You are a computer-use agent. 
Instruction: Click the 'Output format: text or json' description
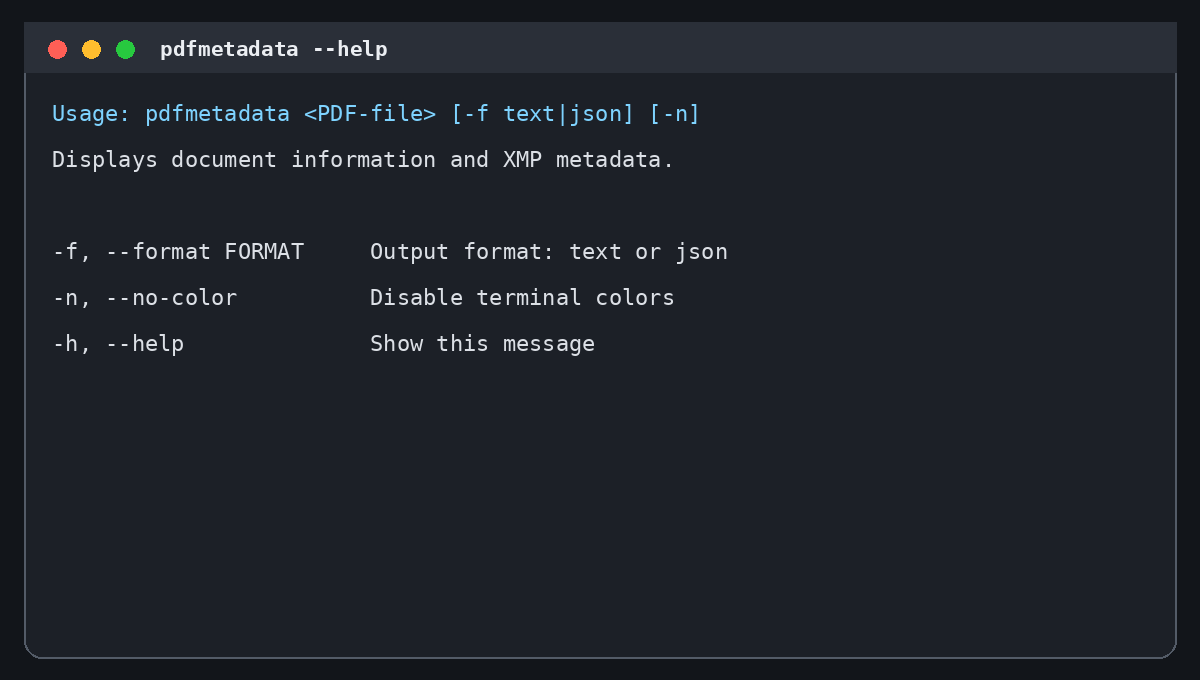(x=549, y=252)
